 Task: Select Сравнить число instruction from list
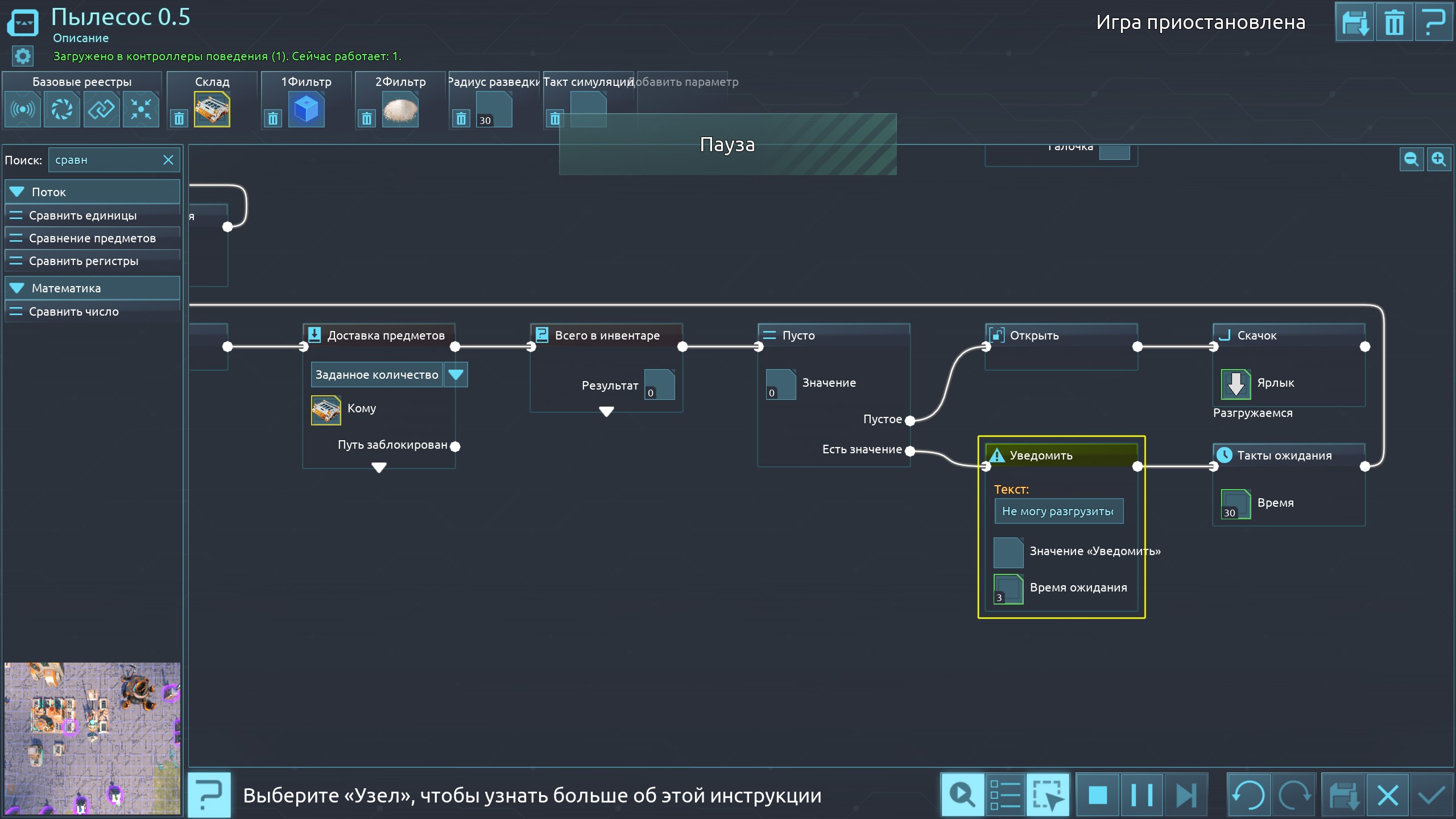(74, 312)
